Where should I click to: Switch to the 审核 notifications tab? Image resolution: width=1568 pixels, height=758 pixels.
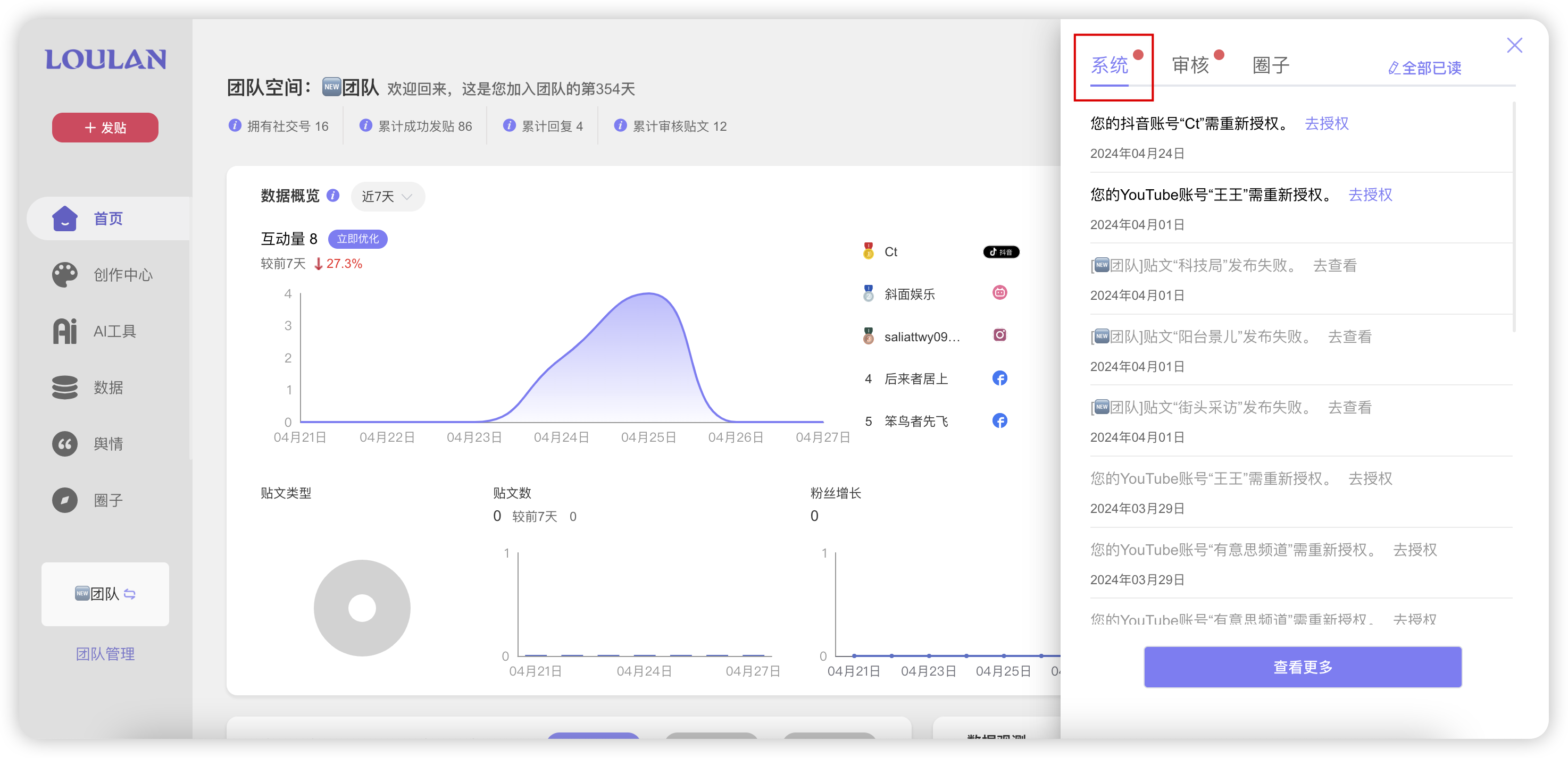tap(1190, 65)
